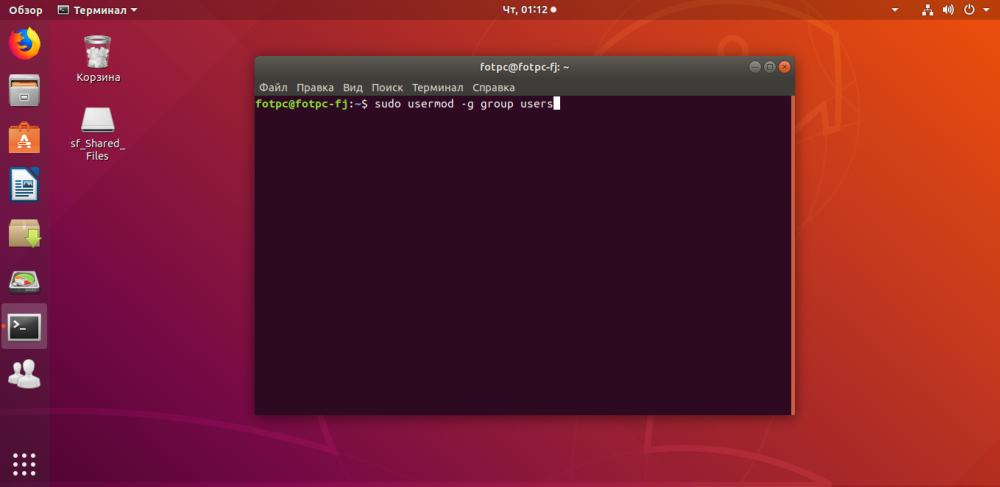Click the package installer box icon in dock
1000x487 pixels.
tap(24, 233)
